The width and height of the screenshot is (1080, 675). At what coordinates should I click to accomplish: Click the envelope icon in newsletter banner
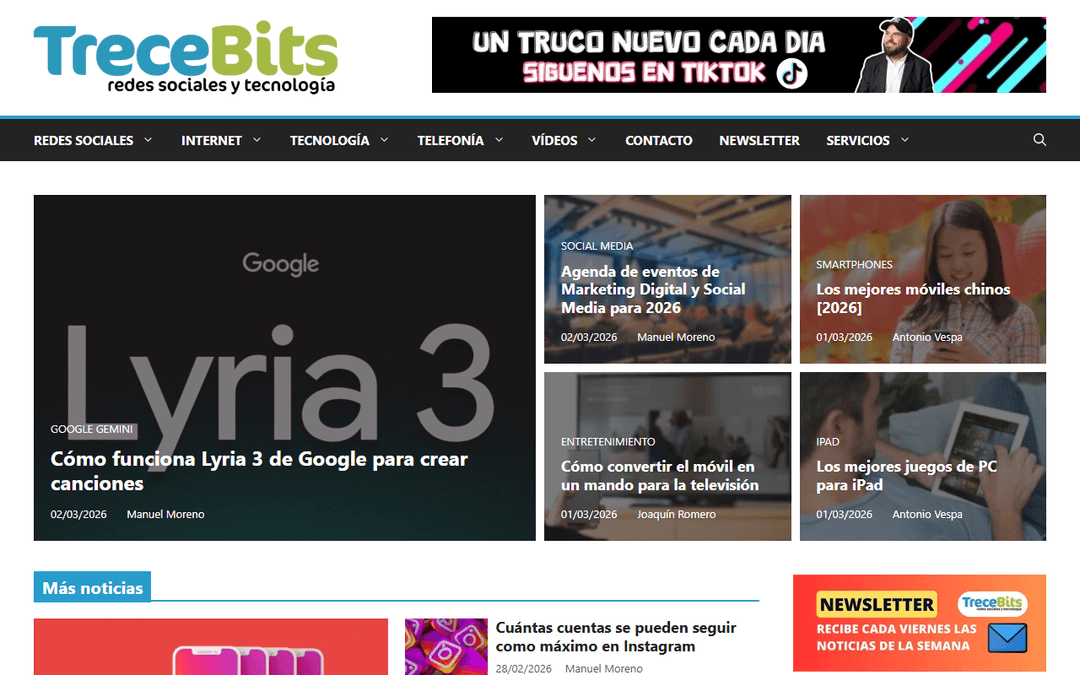pyautogui.click(x=1007, y=638)
